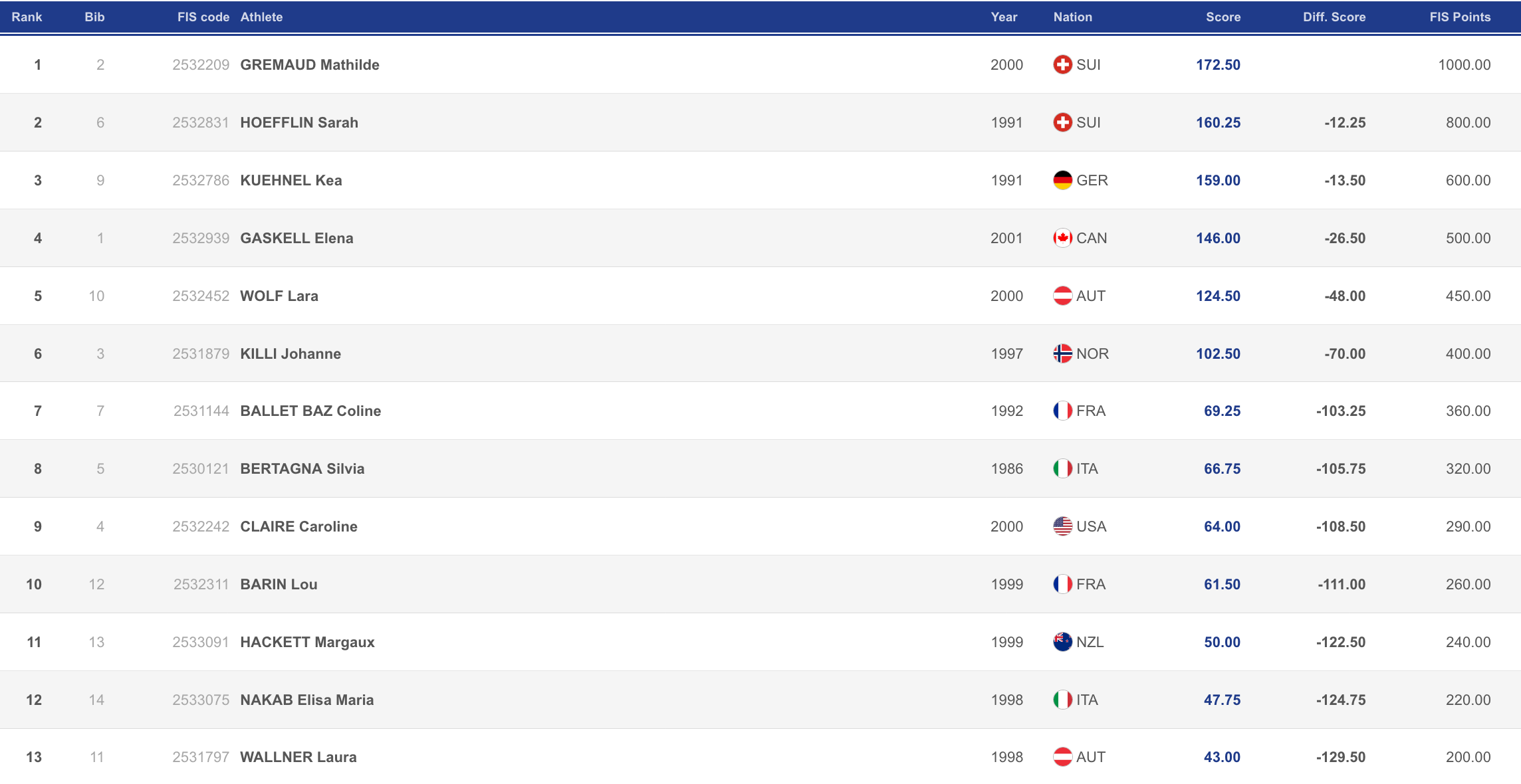Click the FIS Points column header
Image resolution: width=1521 pixels, height=784 pixels.
point(1460,17)
